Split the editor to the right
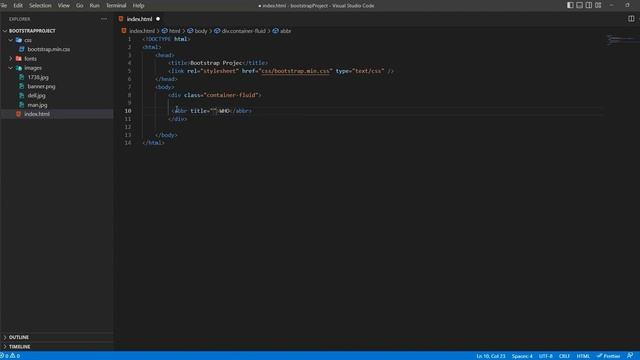The height and width of the screenshot is (360, 640). click(x=631, y=19)
